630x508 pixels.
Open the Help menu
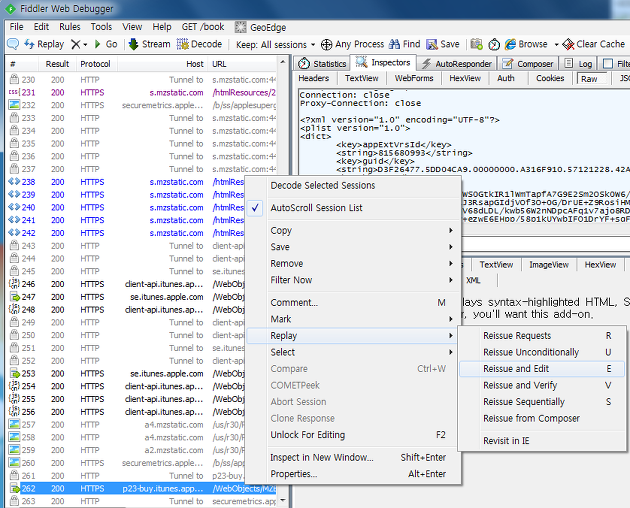click(x=162, y=27)
